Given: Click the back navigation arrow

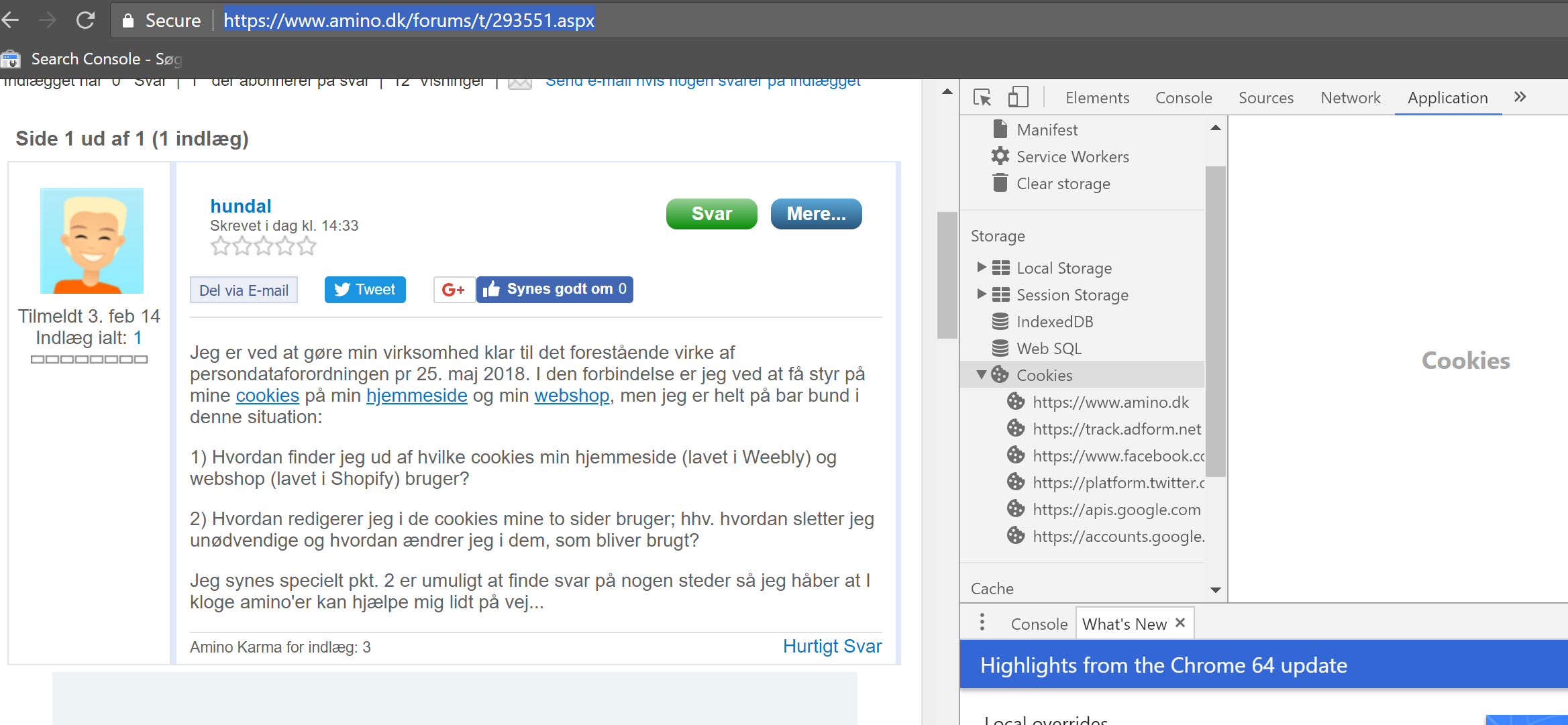Looking at the screenshot, I should [11, 20].
